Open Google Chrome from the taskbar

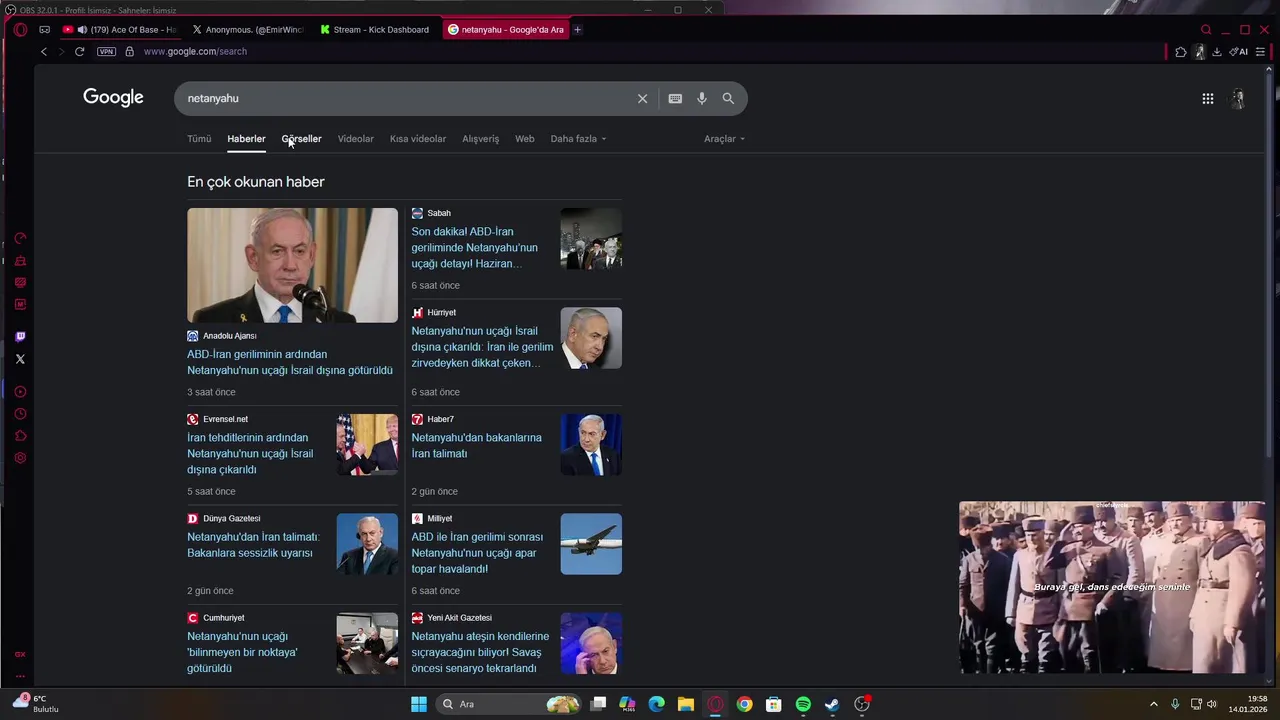(744, 704)
